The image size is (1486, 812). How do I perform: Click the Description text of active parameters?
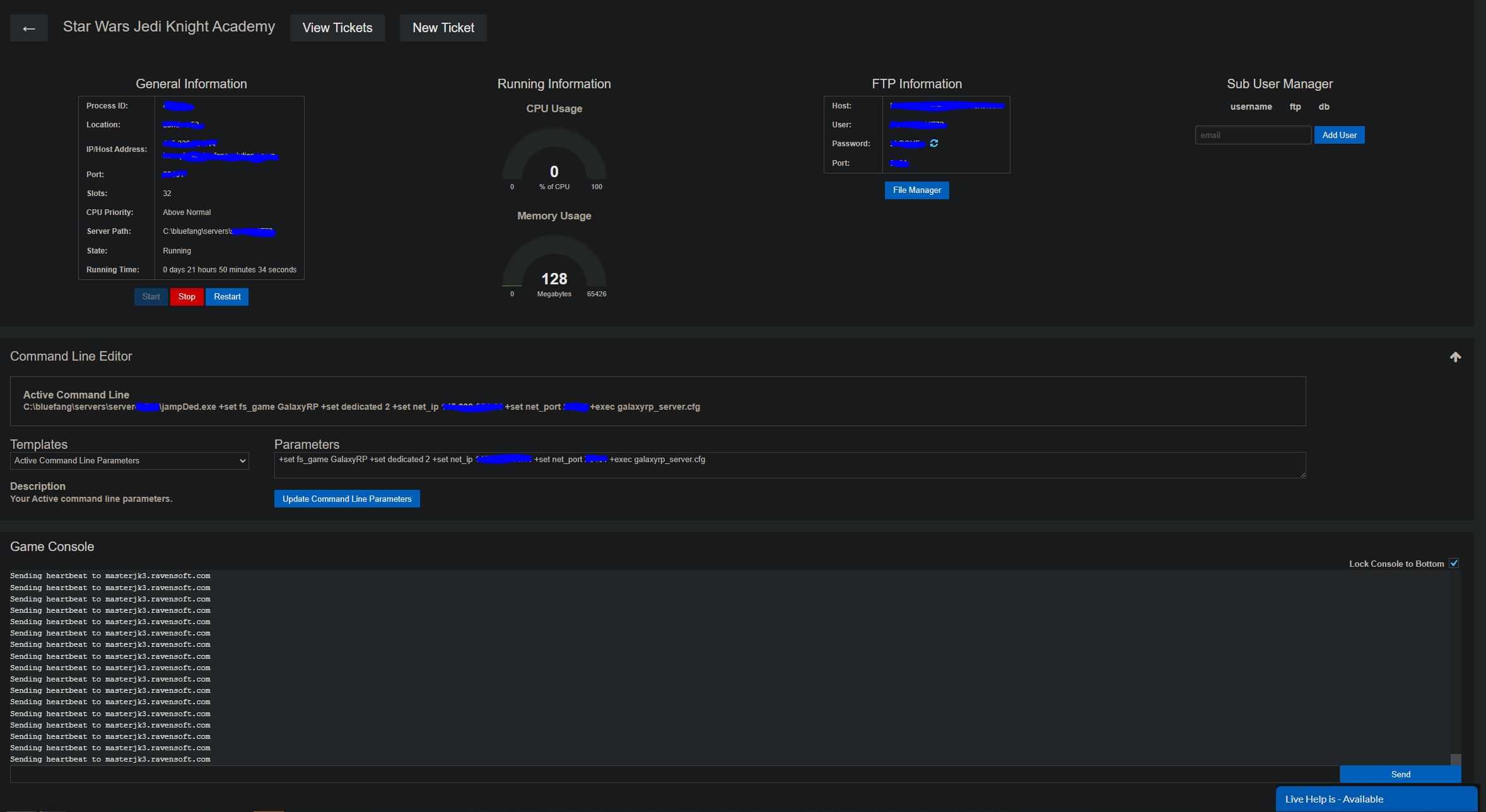pyautogui.click(x=91, y=499)
